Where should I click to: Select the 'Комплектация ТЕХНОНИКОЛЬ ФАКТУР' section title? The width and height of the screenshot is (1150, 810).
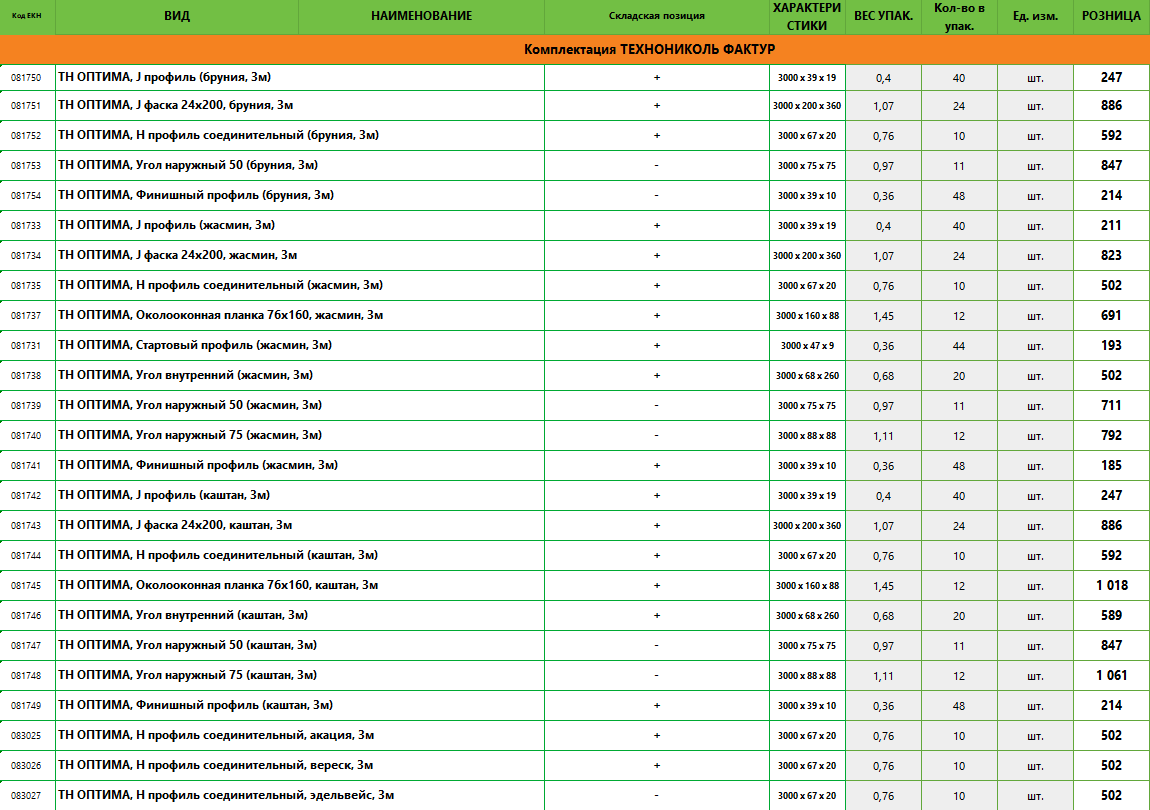point(649,49)
